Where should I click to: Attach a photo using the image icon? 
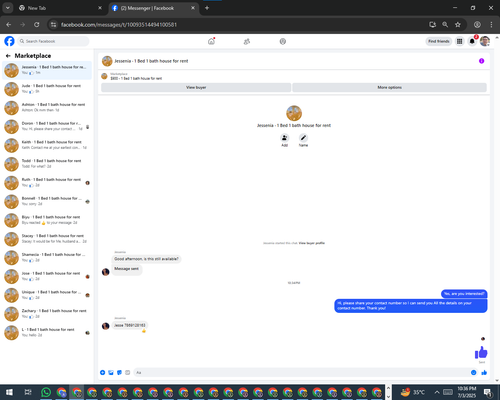(111, 372)
